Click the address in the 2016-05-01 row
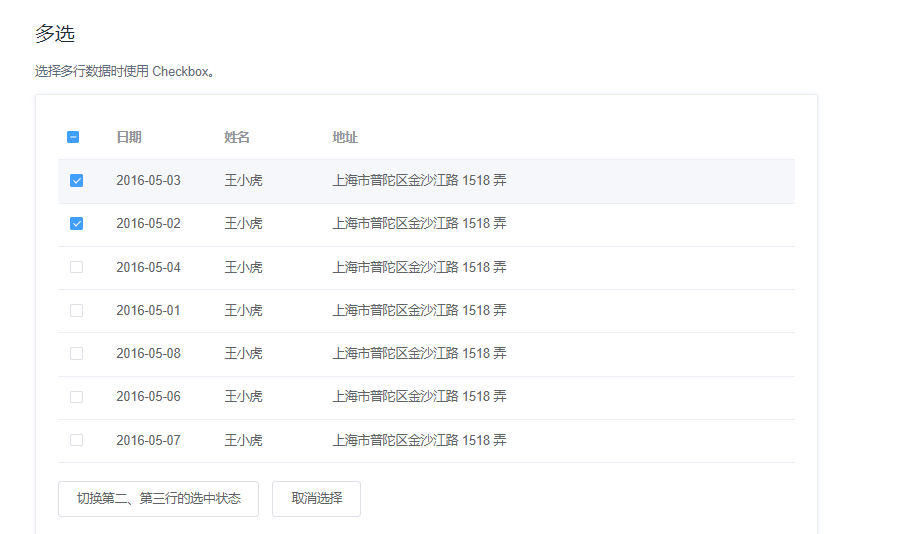 coord(419,310)
